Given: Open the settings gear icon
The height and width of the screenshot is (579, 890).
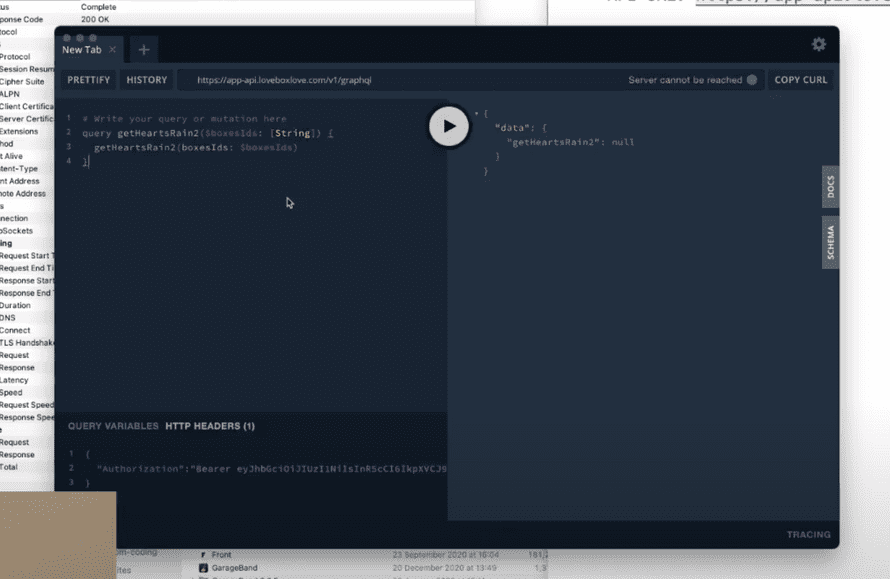Looking at the screenshot, I should (x=818, y=44).
